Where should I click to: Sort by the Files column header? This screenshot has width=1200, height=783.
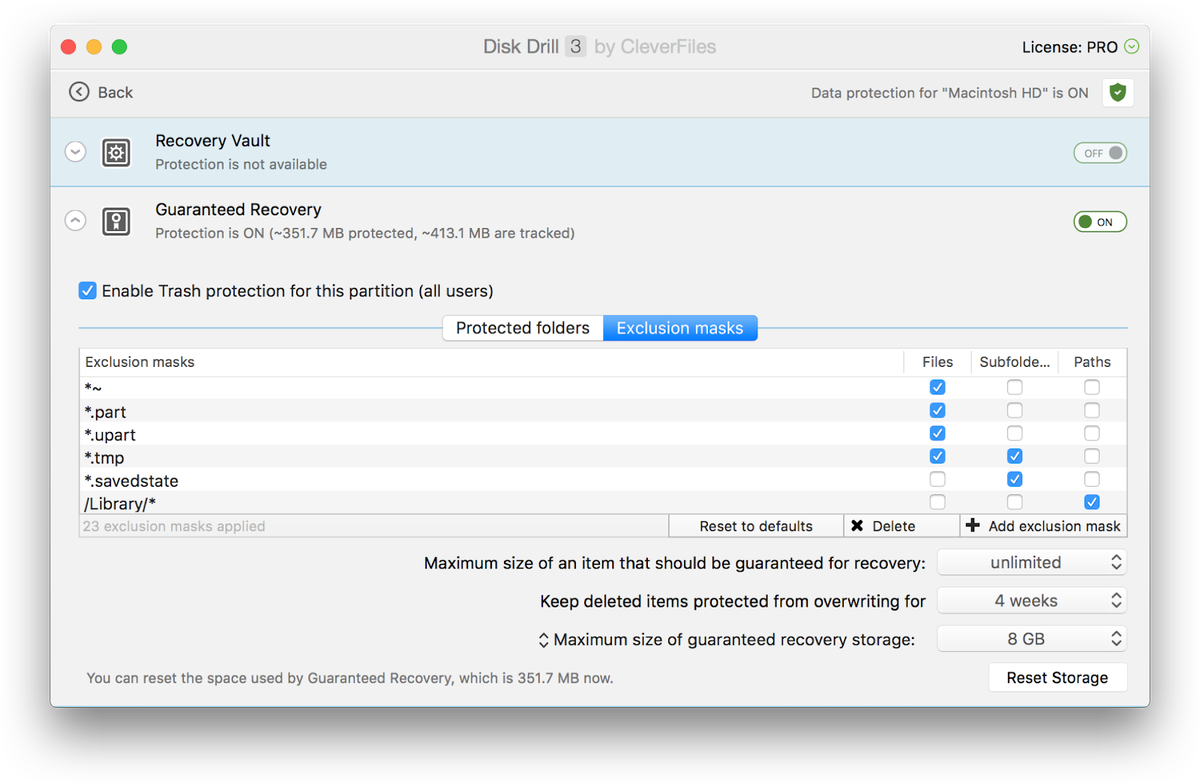tap(937, 362)
